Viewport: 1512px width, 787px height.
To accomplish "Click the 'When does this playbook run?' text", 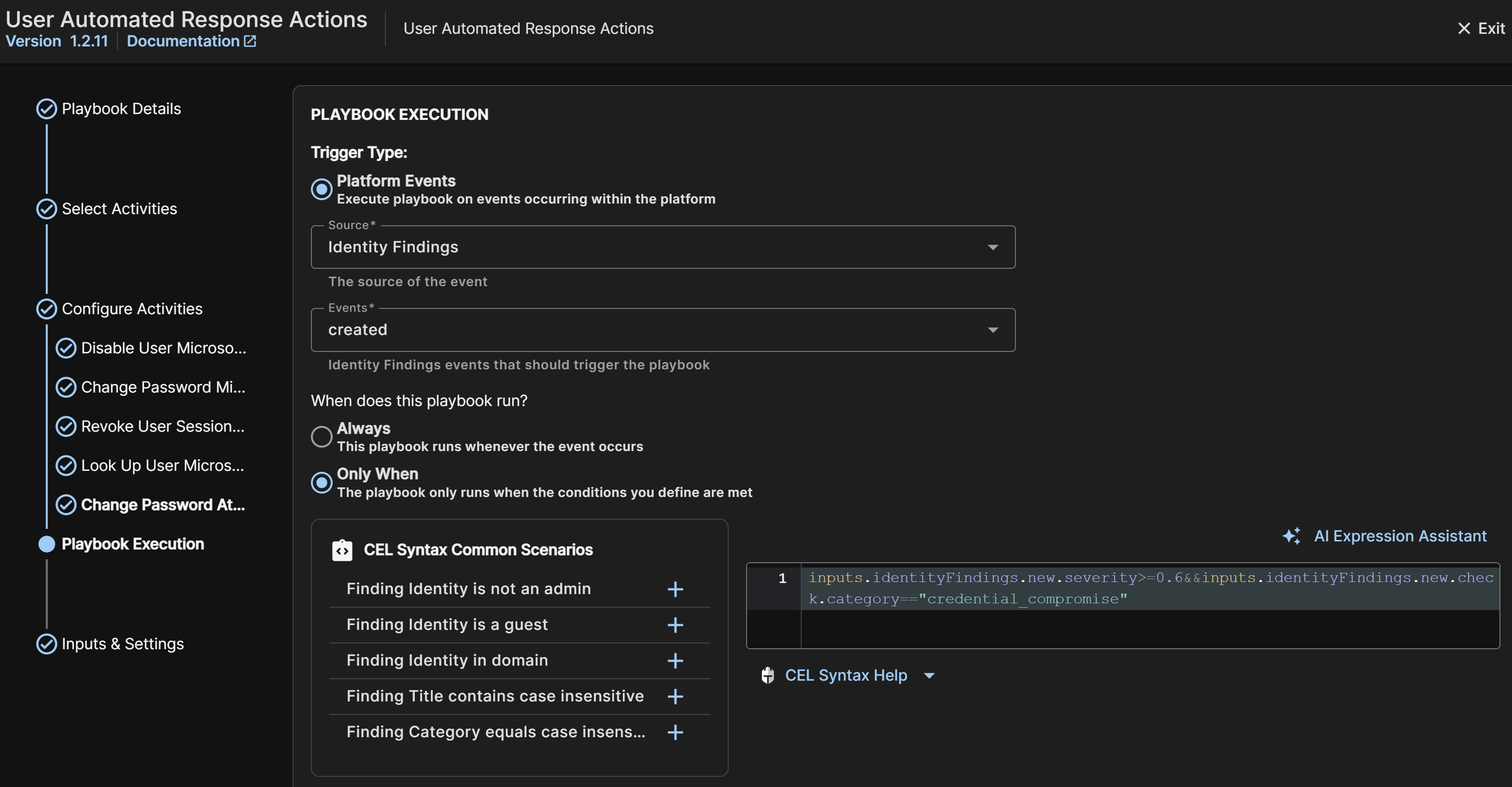I will pos(419,401).
